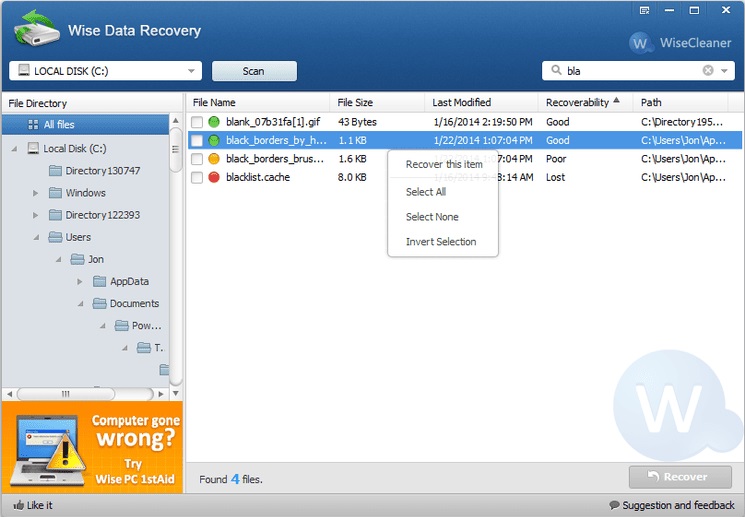The width and height of the screenshot is (745, 517).
Task: Click the magnifier icon in search box
Action: pyautogui.click(x=554, y=71)
